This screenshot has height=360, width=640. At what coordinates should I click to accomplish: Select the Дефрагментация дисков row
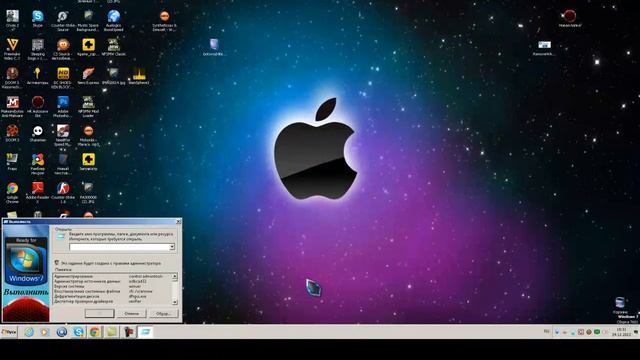[113, 296]
